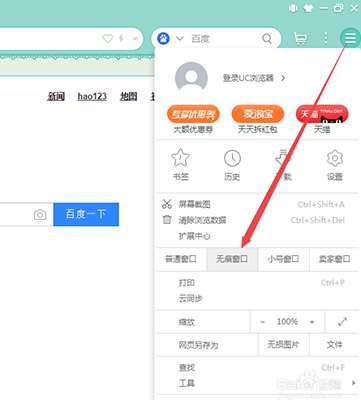
Task: Click the camera image-search icon
Action: [40, 215]
